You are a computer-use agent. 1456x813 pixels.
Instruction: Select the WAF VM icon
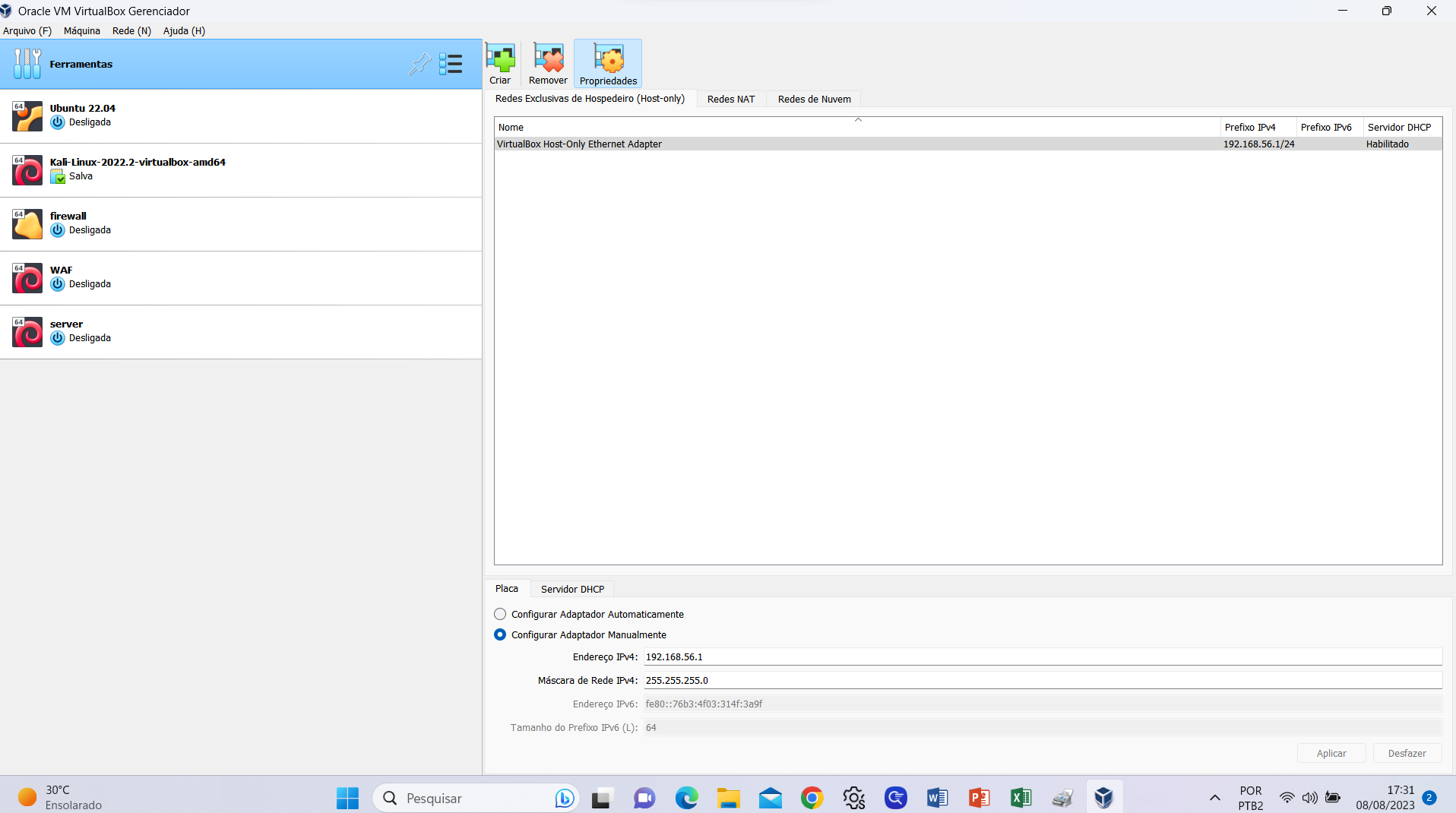tap(27, 278)
